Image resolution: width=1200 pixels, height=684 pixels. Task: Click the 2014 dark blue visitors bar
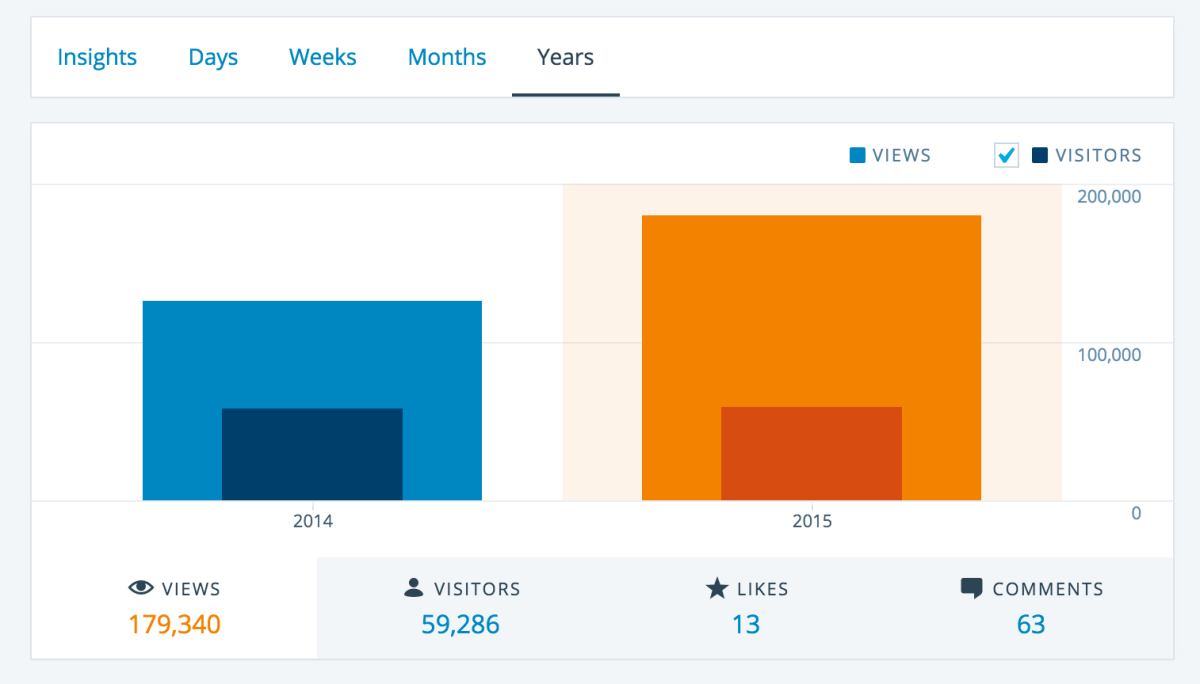click(312, 454)
